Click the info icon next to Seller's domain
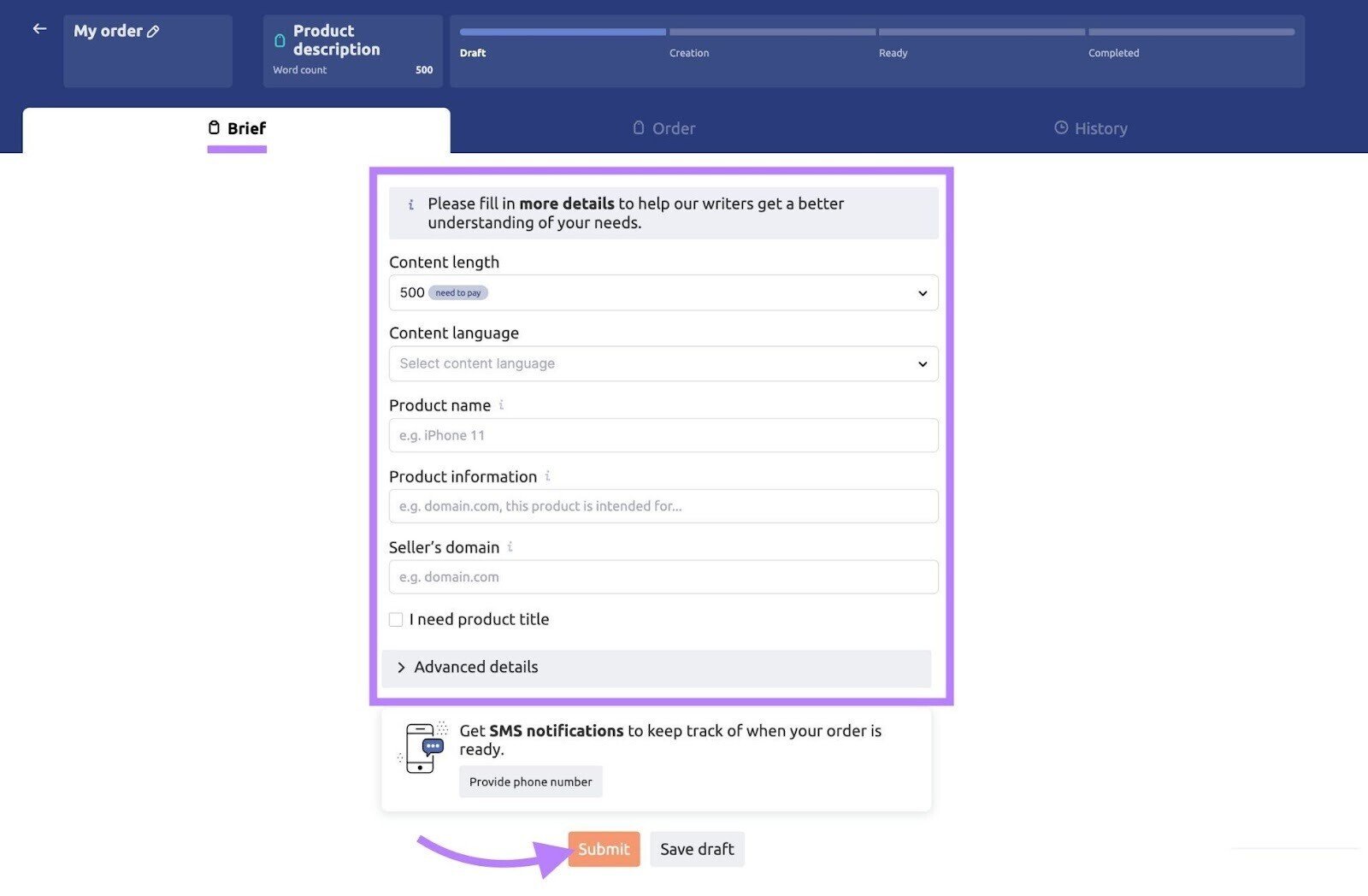The height and width of the screenshot is (896, 1368). pyautogui.click(x=510, y=547)
